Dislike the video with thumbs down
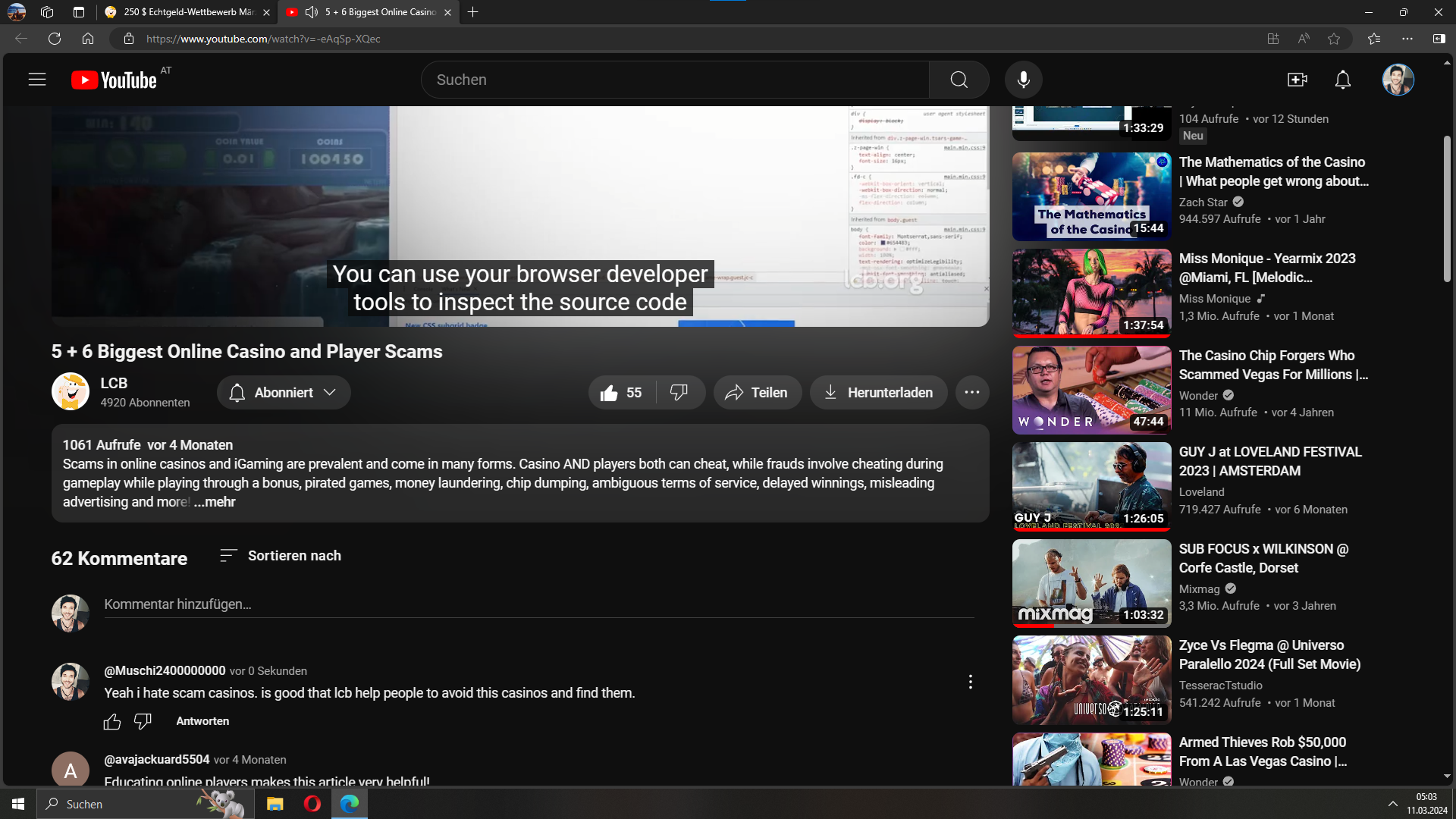The image size is (1456, 819). (679, 393)
